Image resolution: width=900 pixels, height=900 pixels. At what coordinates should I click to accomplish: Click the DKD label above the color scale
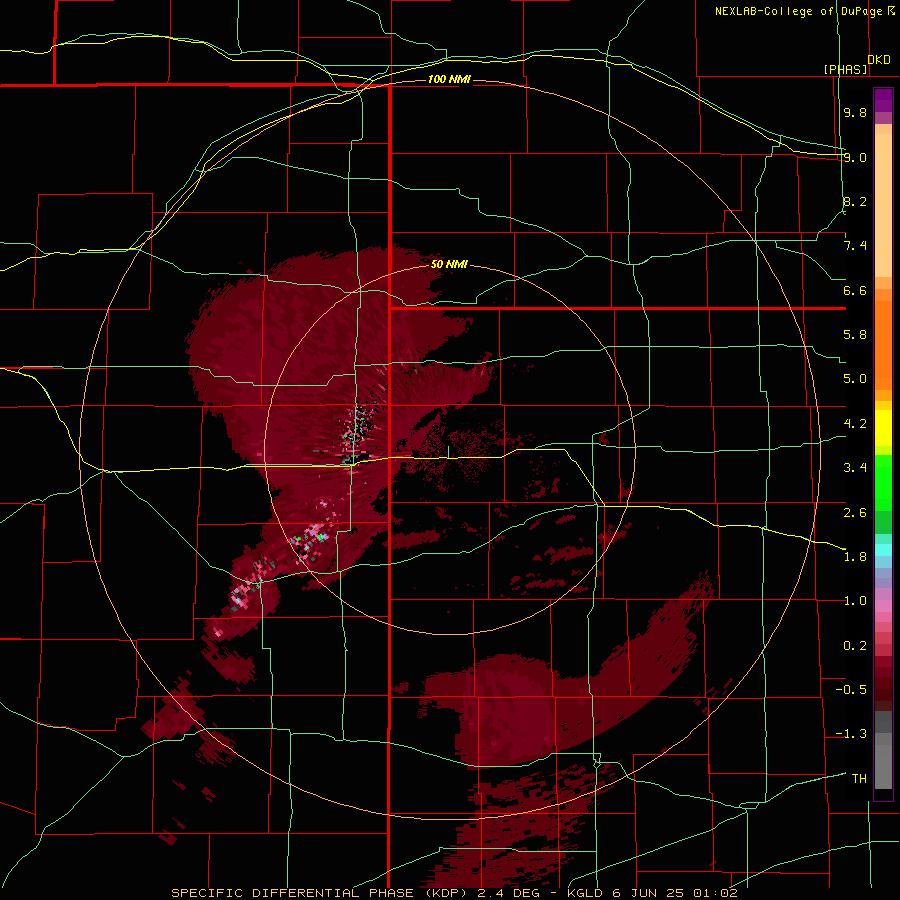click(879, 60)
